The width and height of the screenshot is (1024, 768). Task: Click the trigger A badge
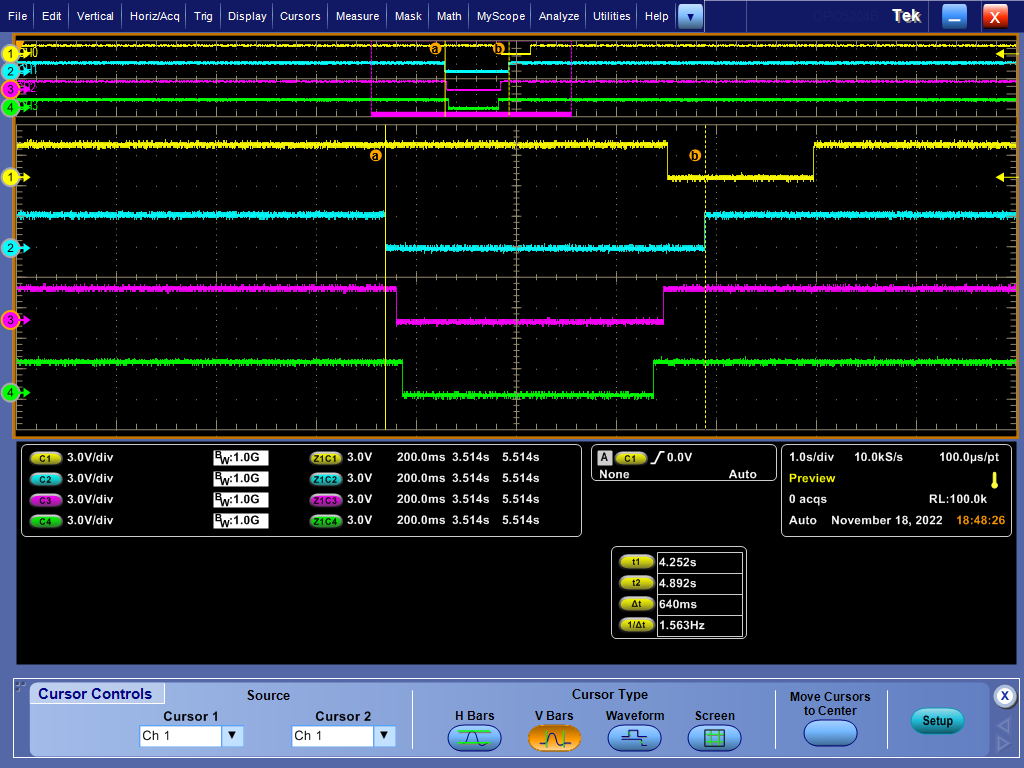[604, 458]
